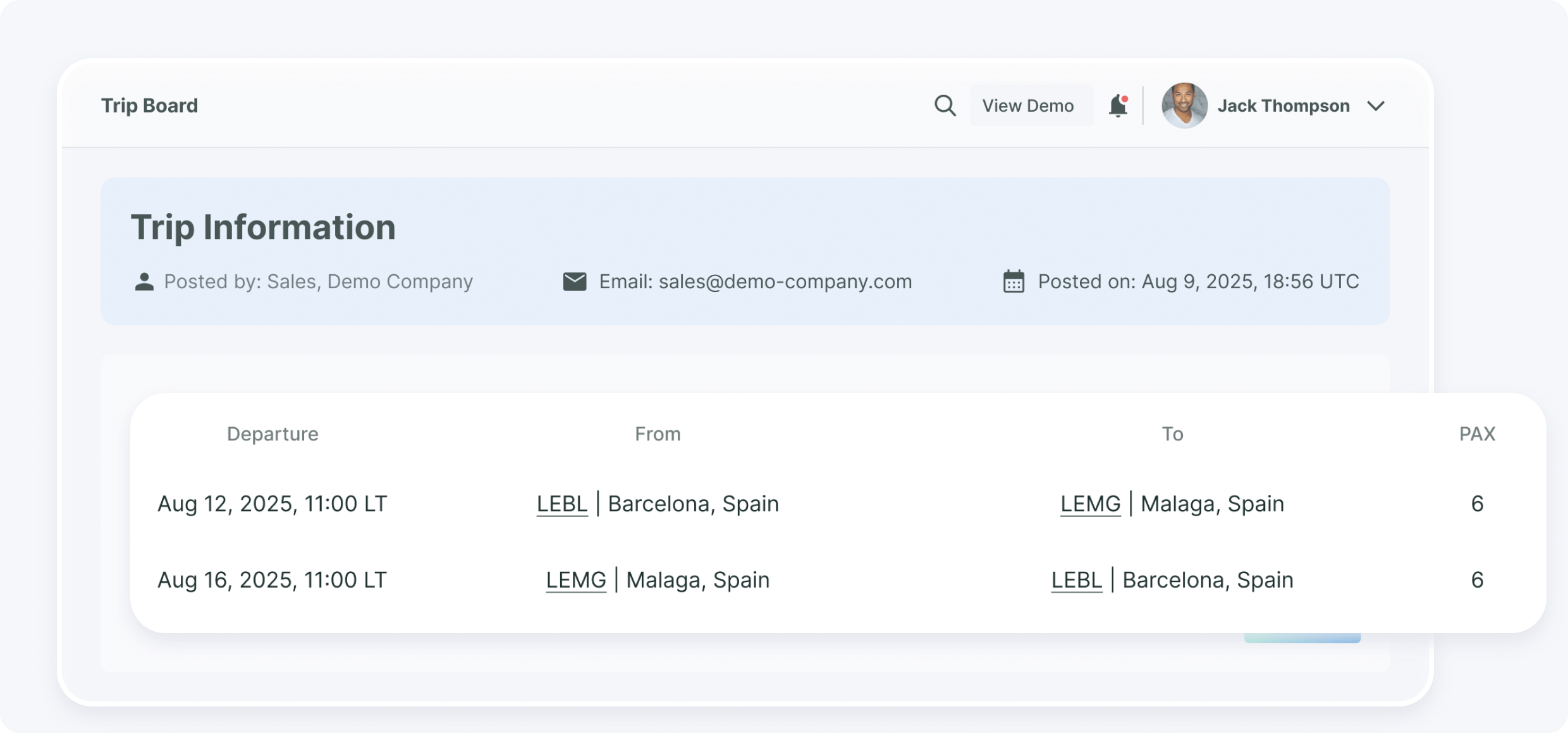The width and height of the screenshot is (1568, 733).
Task: Click the search magnifier icon
Action: point(945,106)
